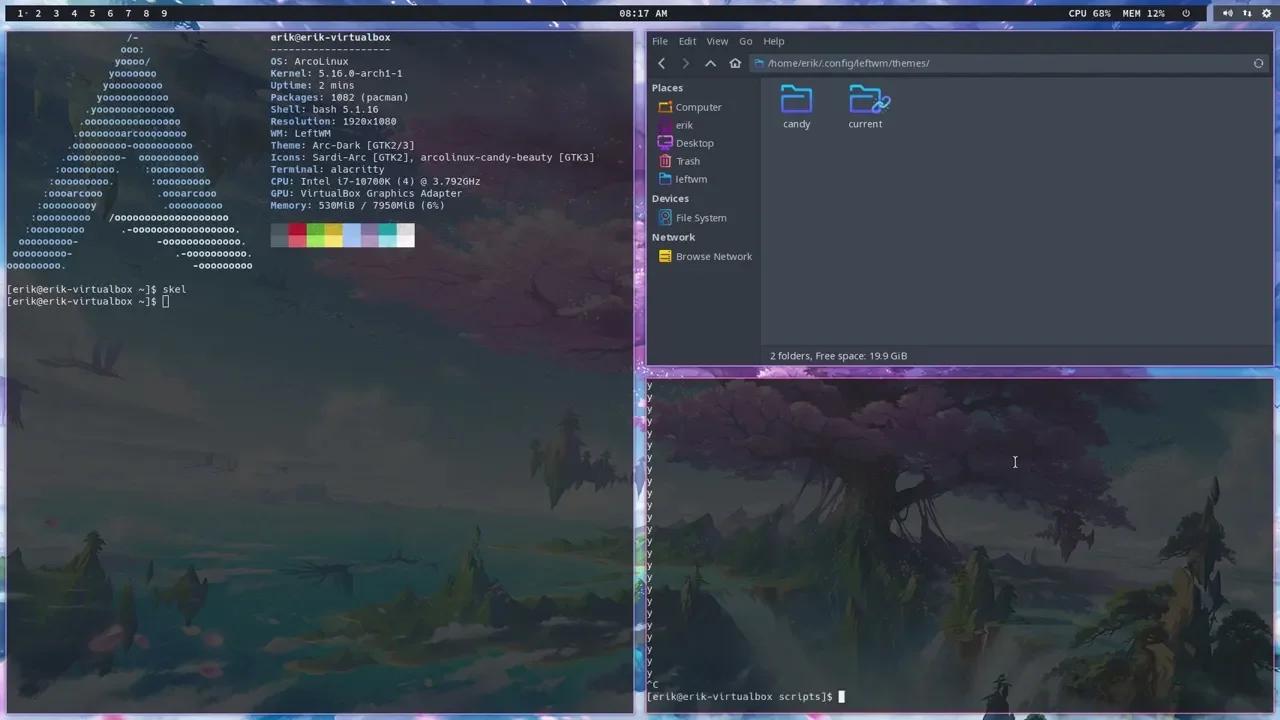Open the settings gear in the system tray
This screenshot has height=720, width=1280.
click(x=1266, y=13)
